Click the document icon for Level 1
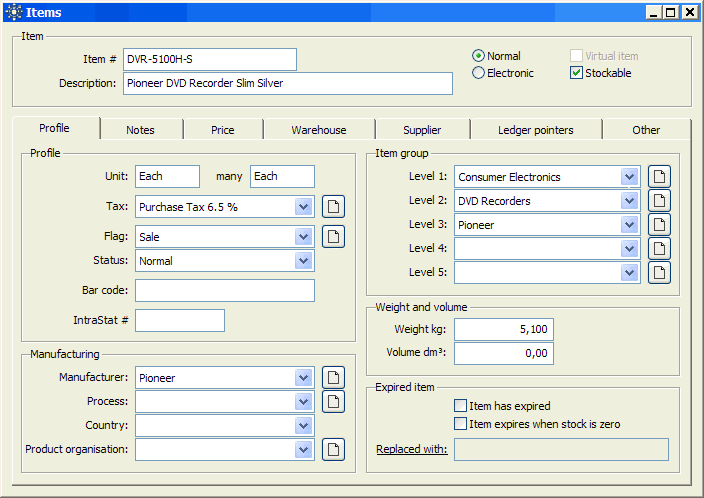Viewport: 704px width, 498px height. click(x=659, y=176)
